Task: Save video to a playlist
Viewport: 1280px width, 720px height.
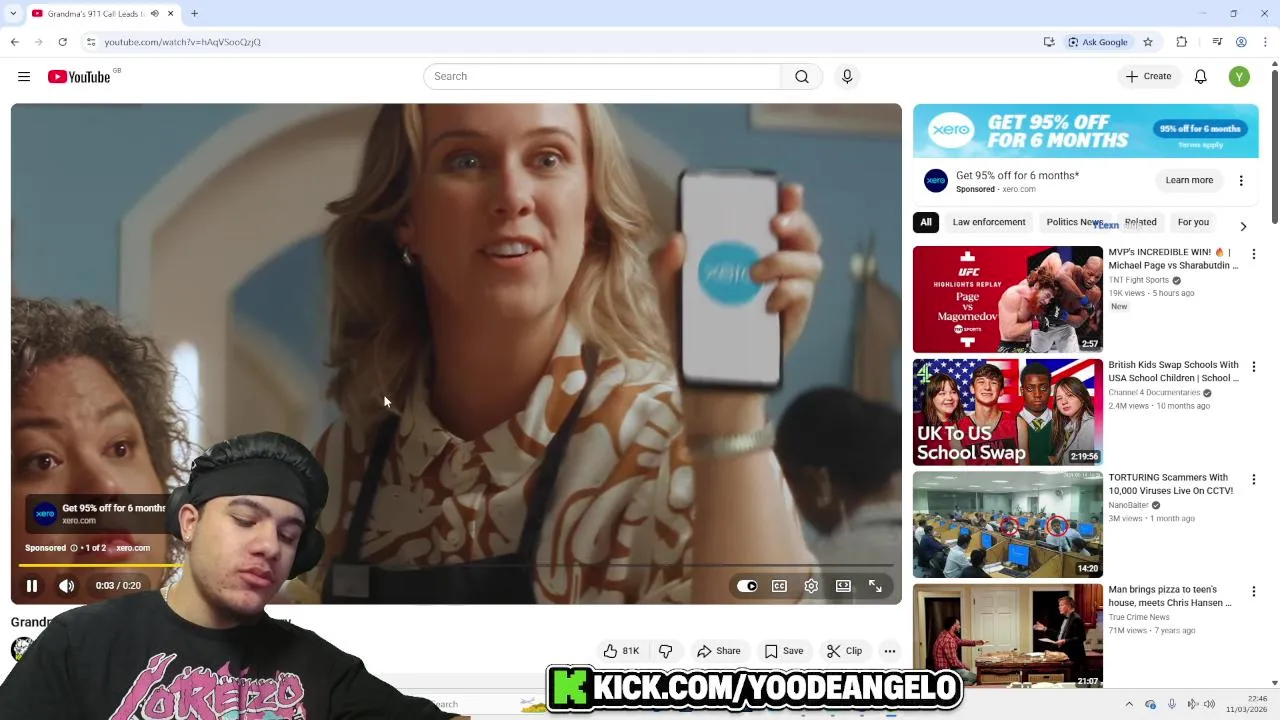Action: [x=784, y=651]
